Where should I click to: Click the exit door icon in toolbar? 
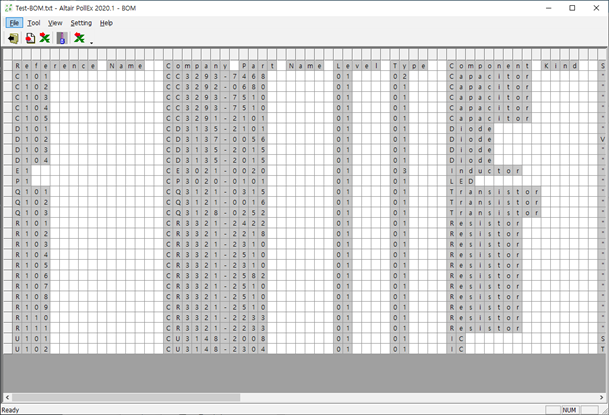[13, 38]
